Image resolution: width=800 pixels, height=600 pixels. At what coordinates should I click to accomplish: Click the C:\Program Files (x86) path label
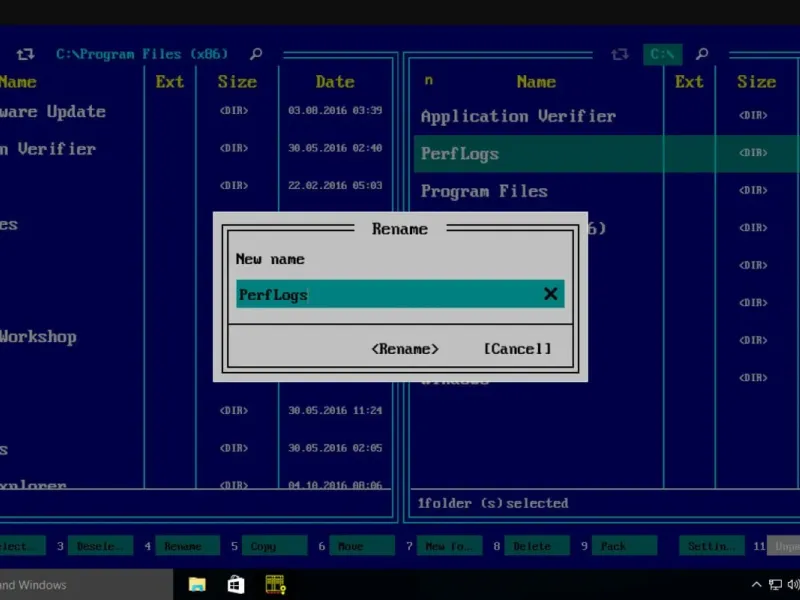click(142, 54)
